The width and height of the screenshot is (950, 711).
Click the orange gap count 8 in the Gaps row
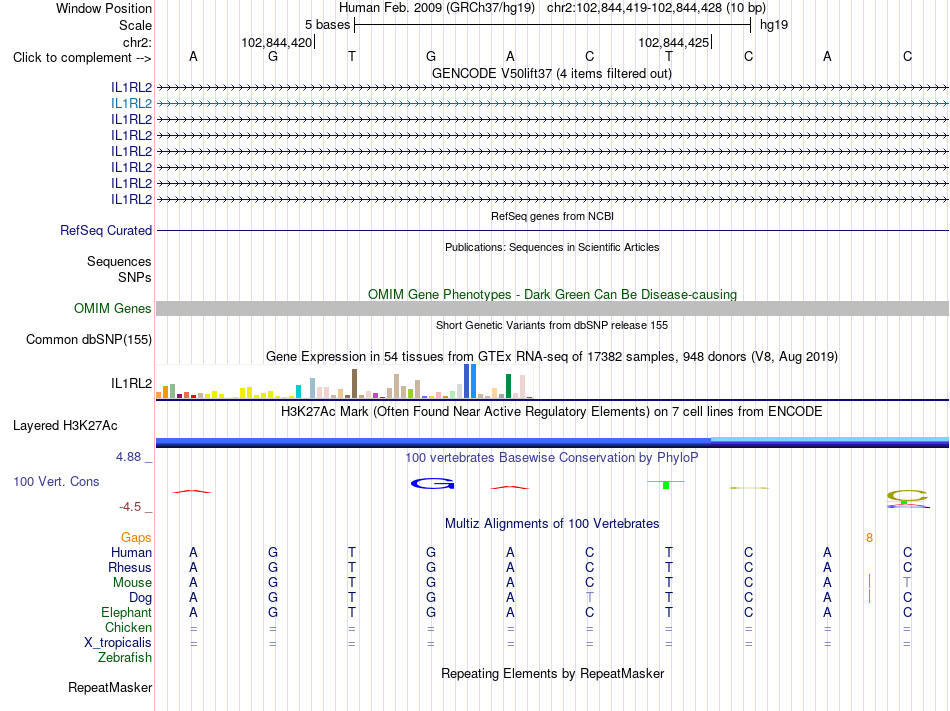(869, 538)
